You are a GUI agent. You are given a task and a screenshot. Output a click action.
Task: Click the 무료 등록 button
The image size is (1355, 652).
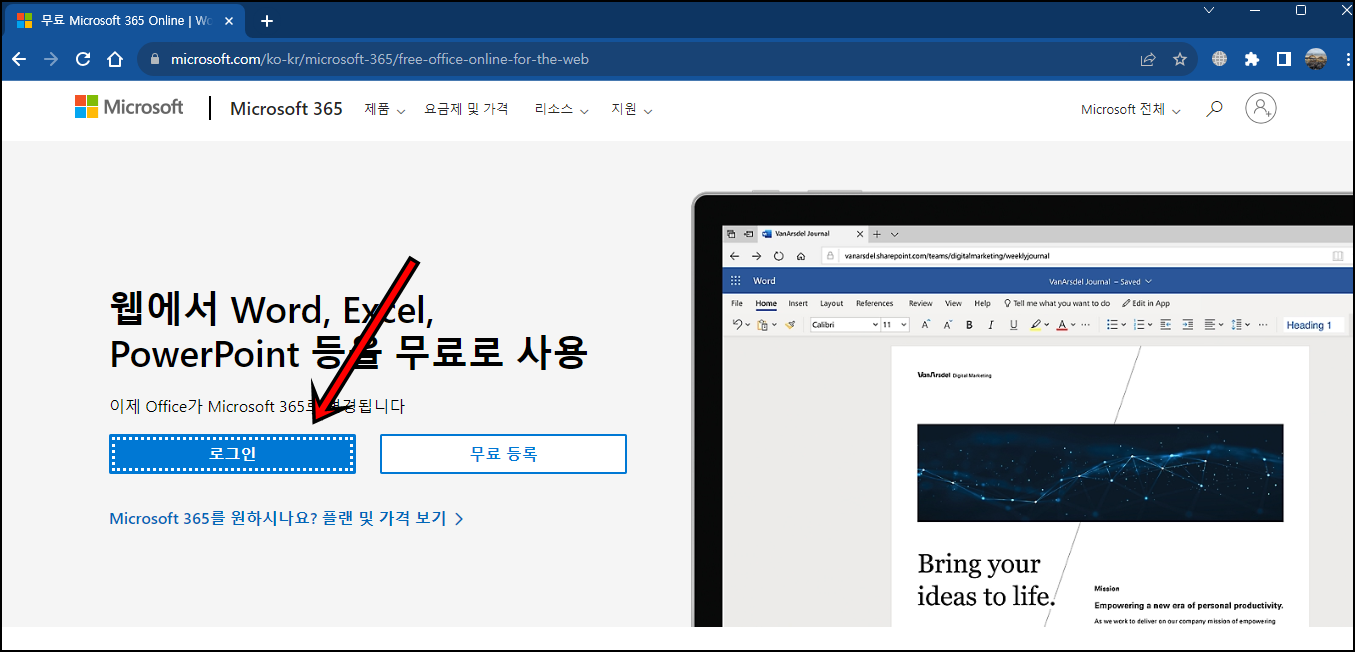[503, 454]
